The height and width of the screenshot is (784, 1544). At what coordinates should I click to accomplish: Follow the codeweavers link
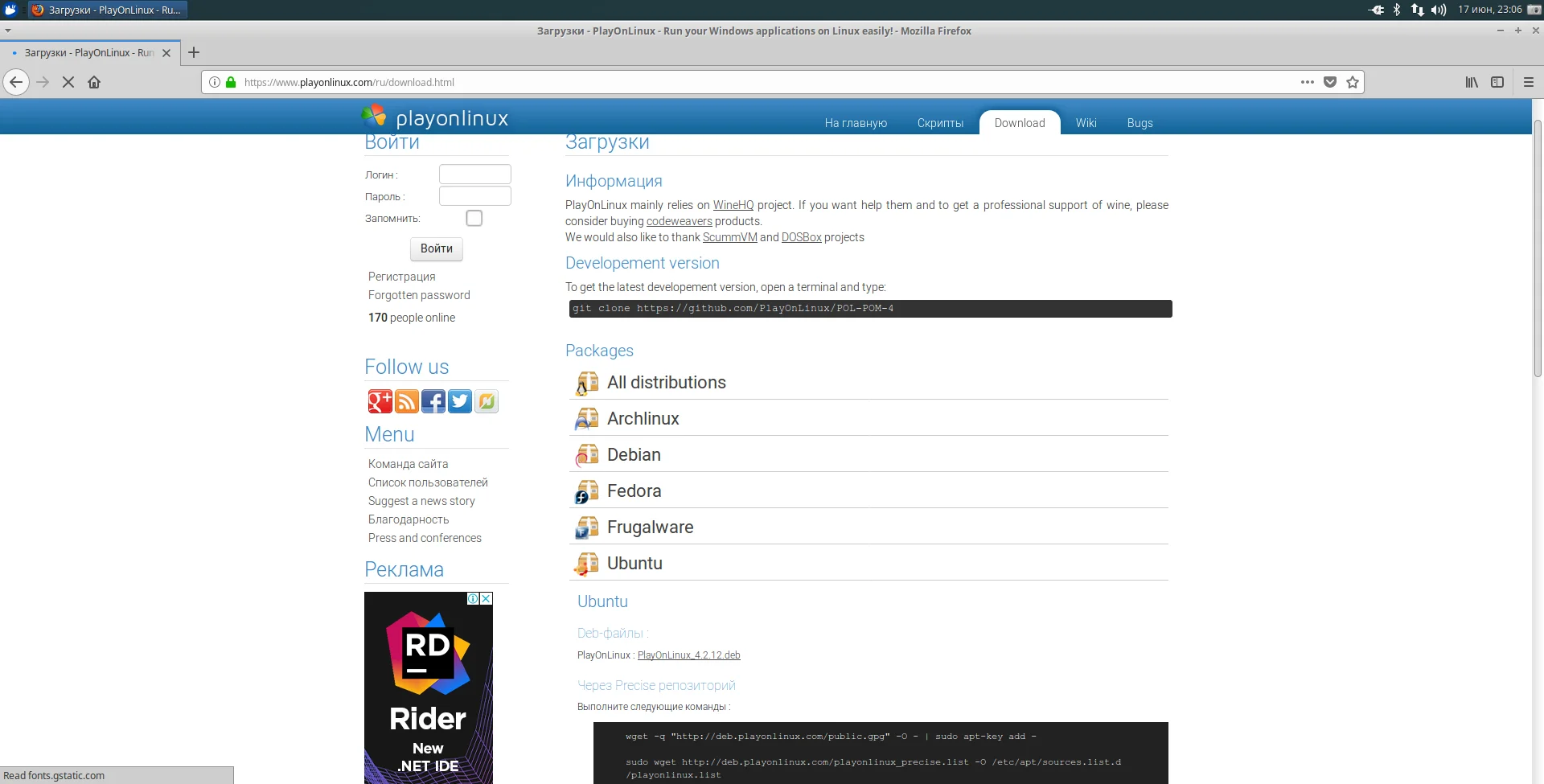coord(680,221)
